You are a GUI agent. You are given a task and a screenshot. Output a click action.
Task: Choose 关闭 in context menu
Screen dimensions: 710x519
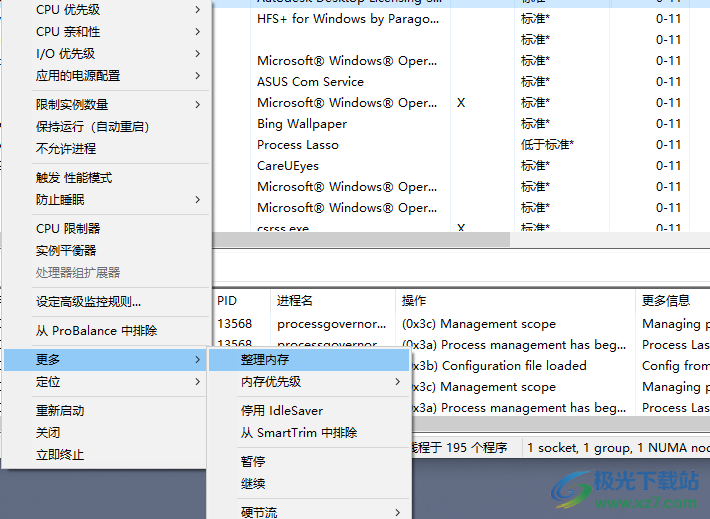(107, 432)
